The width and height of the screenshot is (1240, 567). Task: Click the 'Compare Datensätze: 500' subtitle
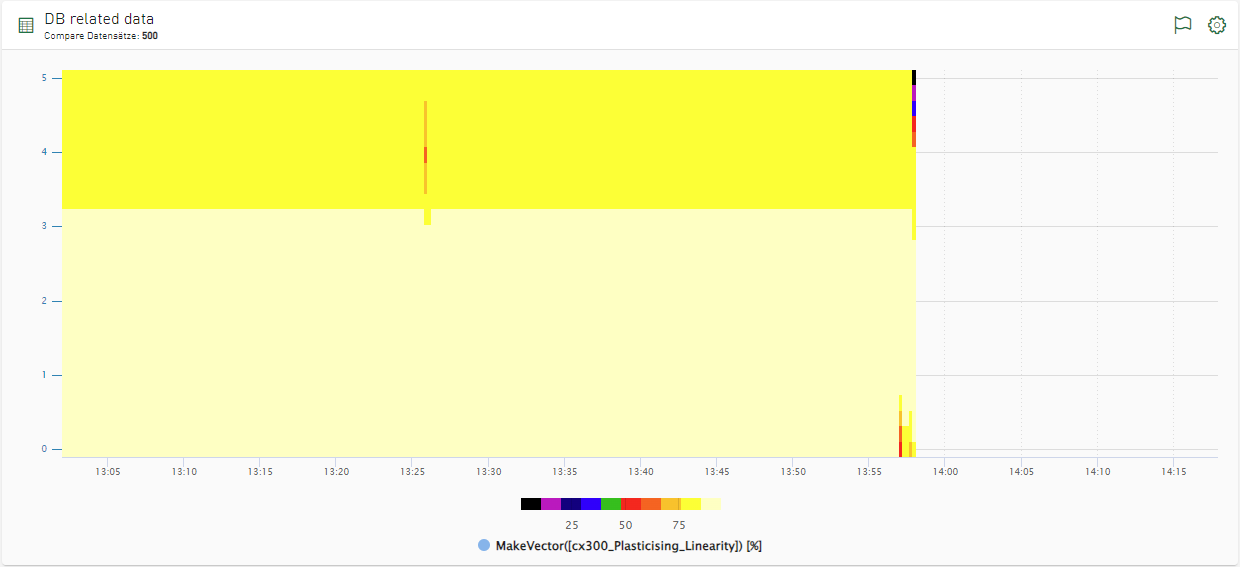click(x=101, y=36)
